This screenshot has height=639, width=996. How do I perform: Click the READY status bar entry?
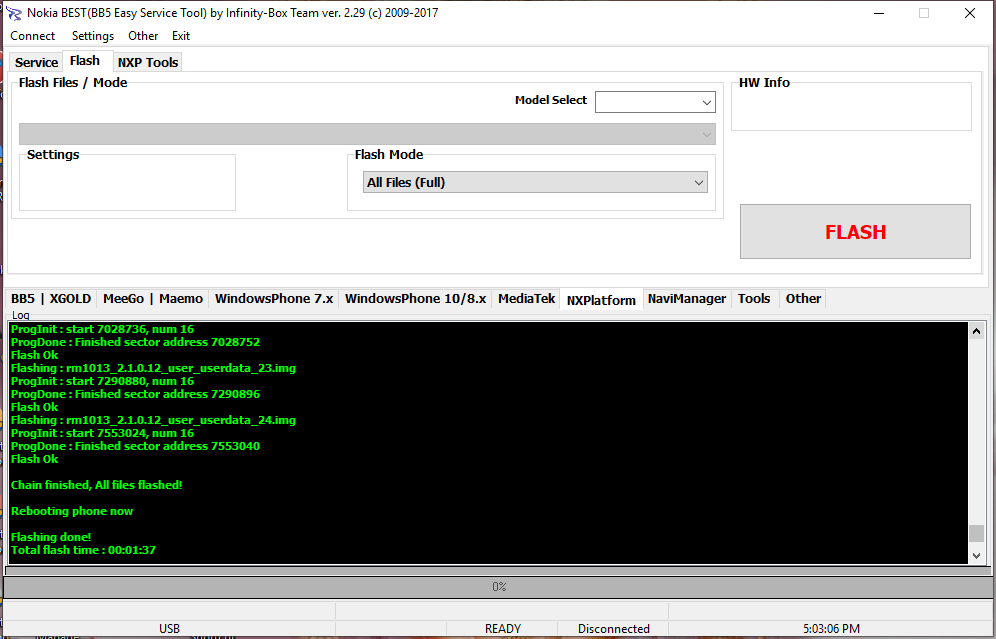pos(502,629)
